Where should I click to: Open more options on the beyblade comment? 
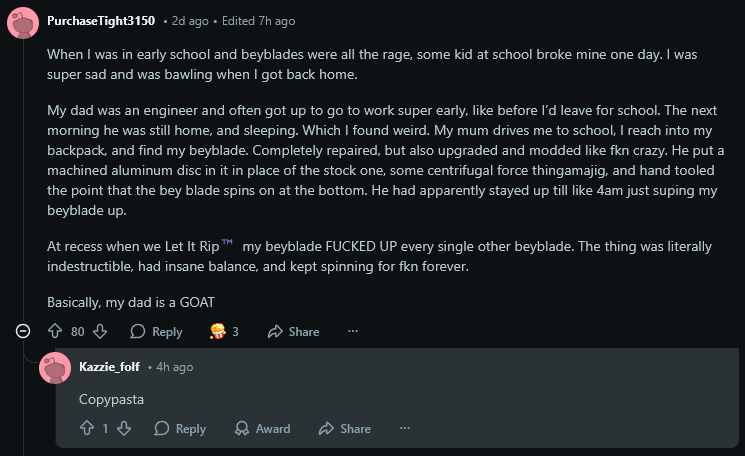point(352,331)
